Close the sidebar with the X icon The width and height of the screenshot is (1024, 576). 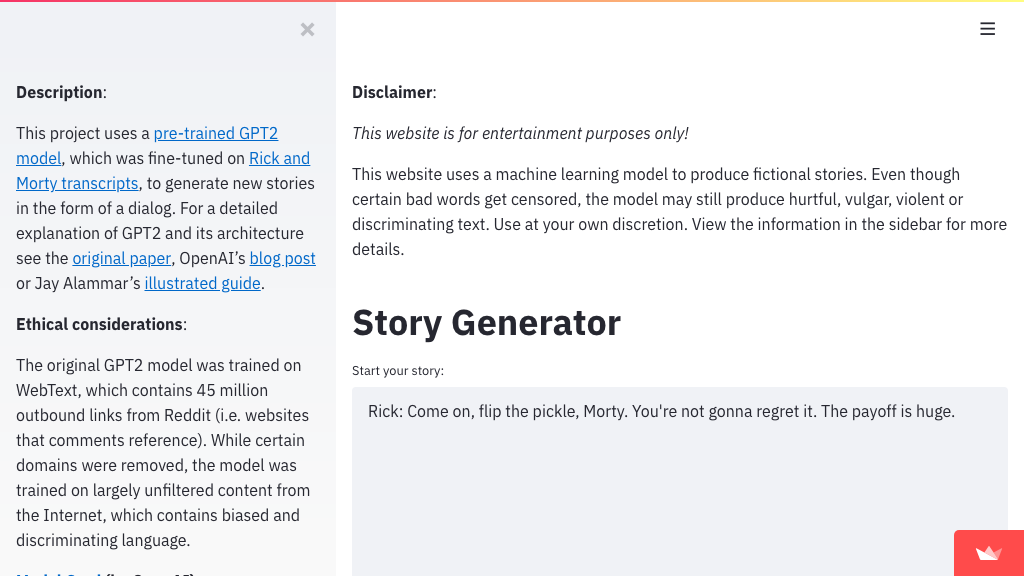click(x=308, y=29)
